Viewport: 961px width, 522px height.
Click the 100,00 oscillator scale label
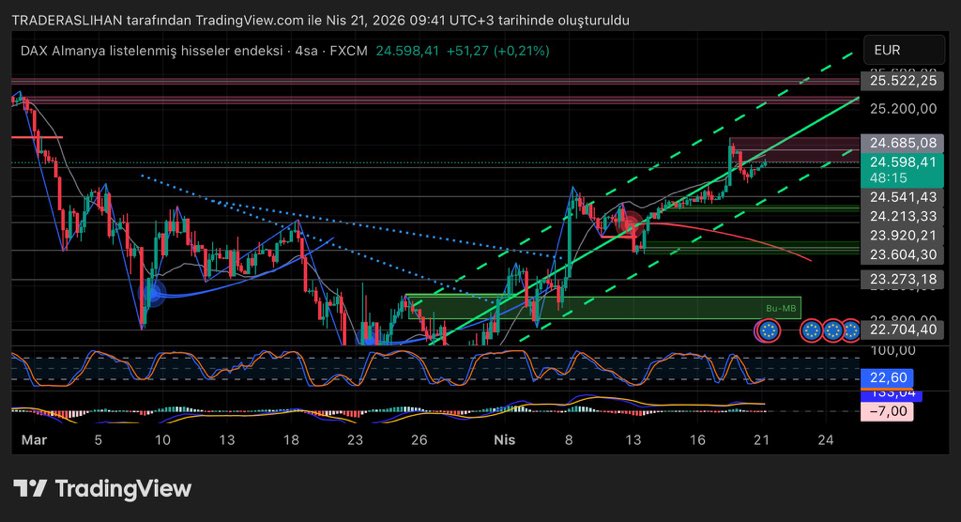click(893, 350)
